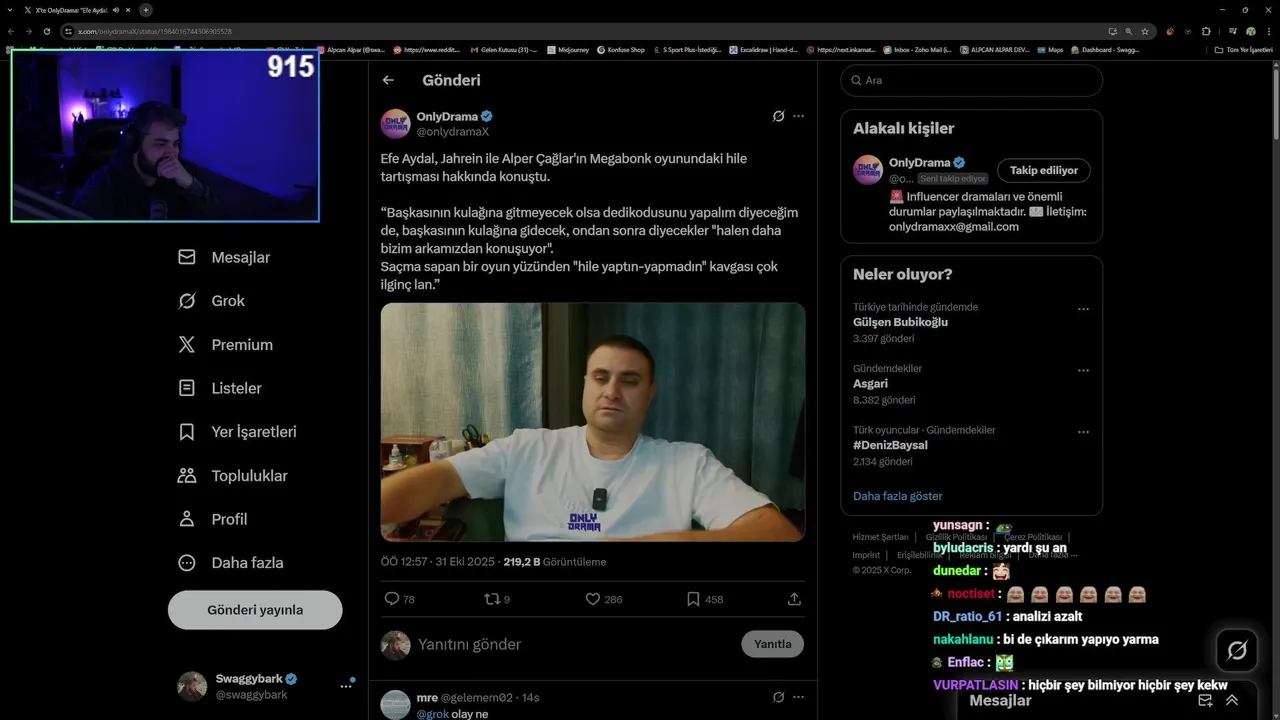The height and width of the screenshot is (720, 1280).
Task: Open Listeler icon in sidebar
Action: click(x=187, y=388)
